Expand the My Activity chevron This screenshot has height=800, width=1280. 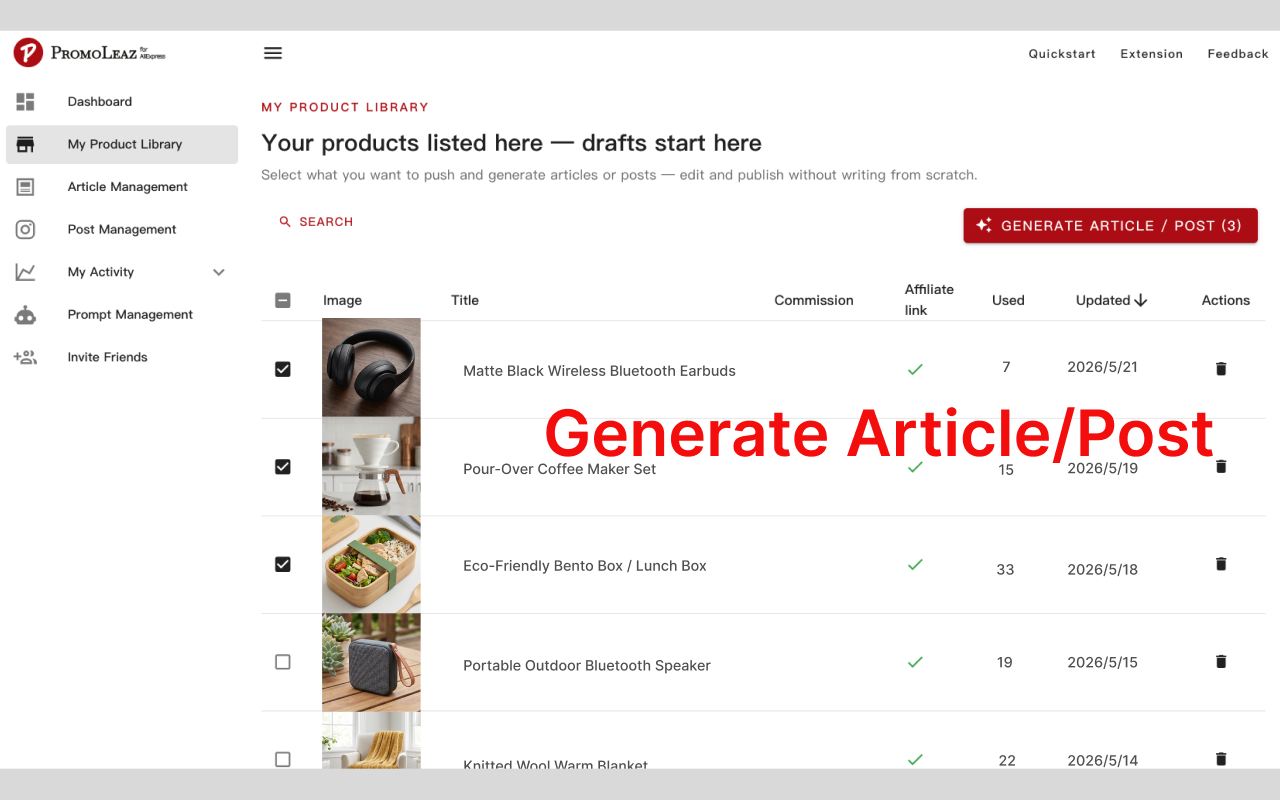click(x=219, y=272)
